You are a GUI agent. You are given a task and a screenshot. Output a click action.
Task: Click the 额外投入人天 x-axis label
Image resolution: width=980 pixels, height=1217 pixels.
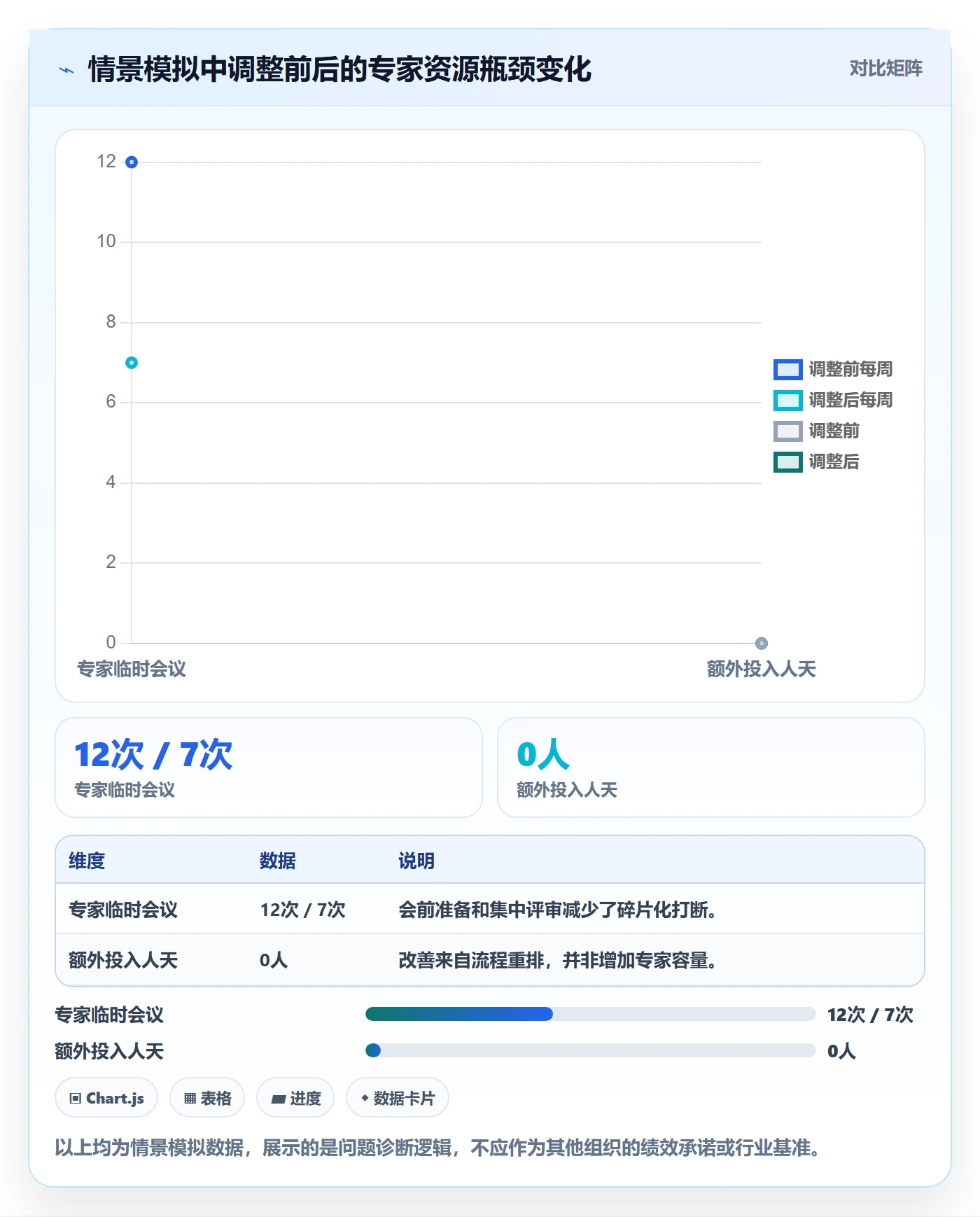click(762, 669)
